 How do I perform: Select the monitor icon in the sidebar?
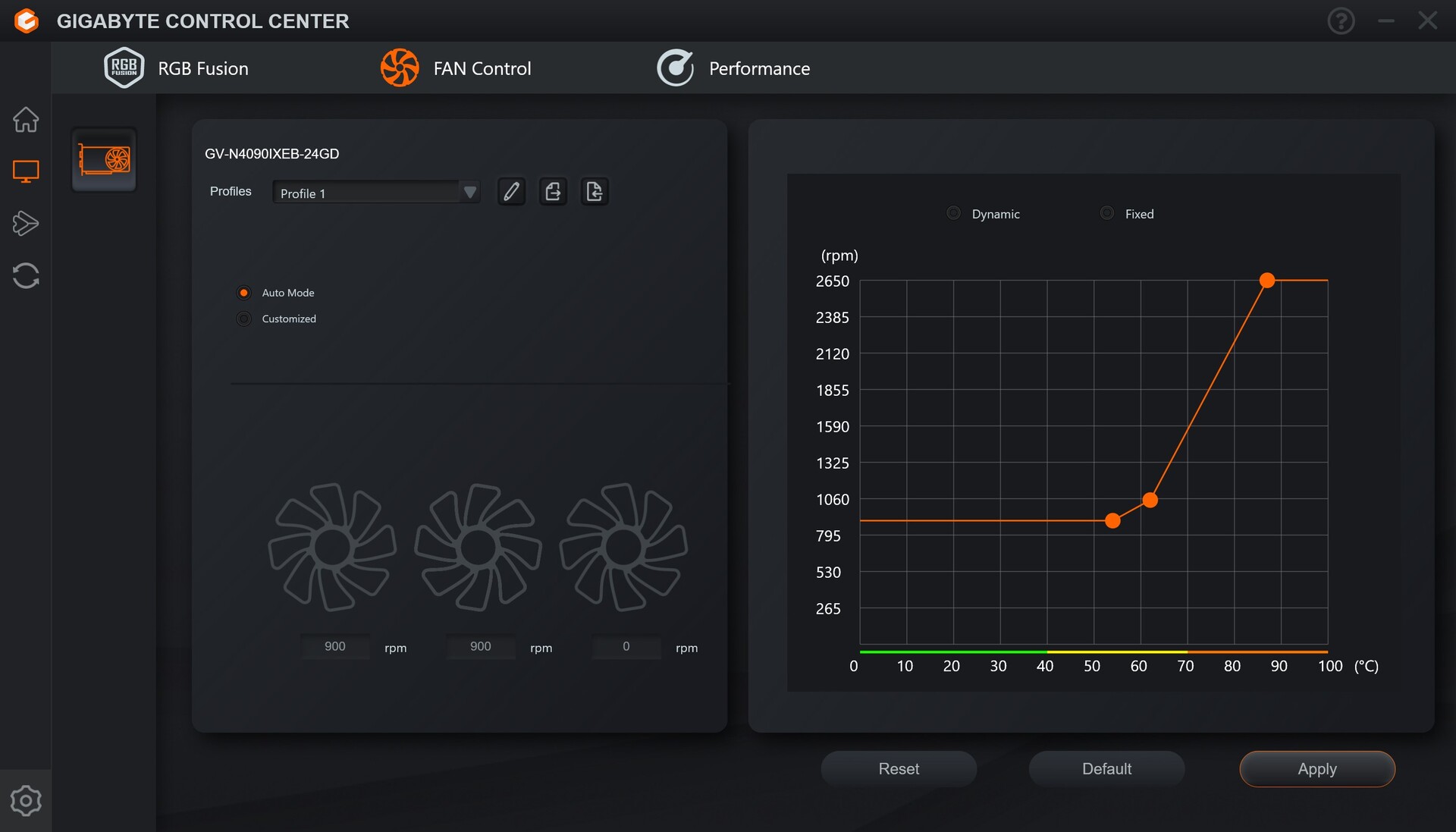click(x=26, y=171)
